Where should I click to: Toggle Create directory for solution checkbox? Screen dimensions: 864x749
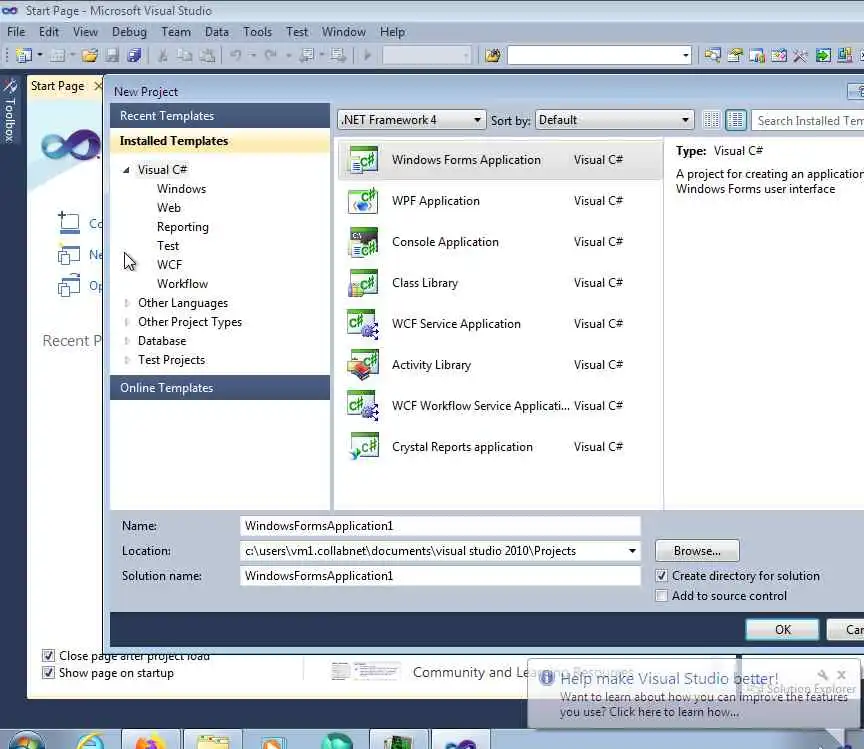pyautogui.click(x=661, y=576)
